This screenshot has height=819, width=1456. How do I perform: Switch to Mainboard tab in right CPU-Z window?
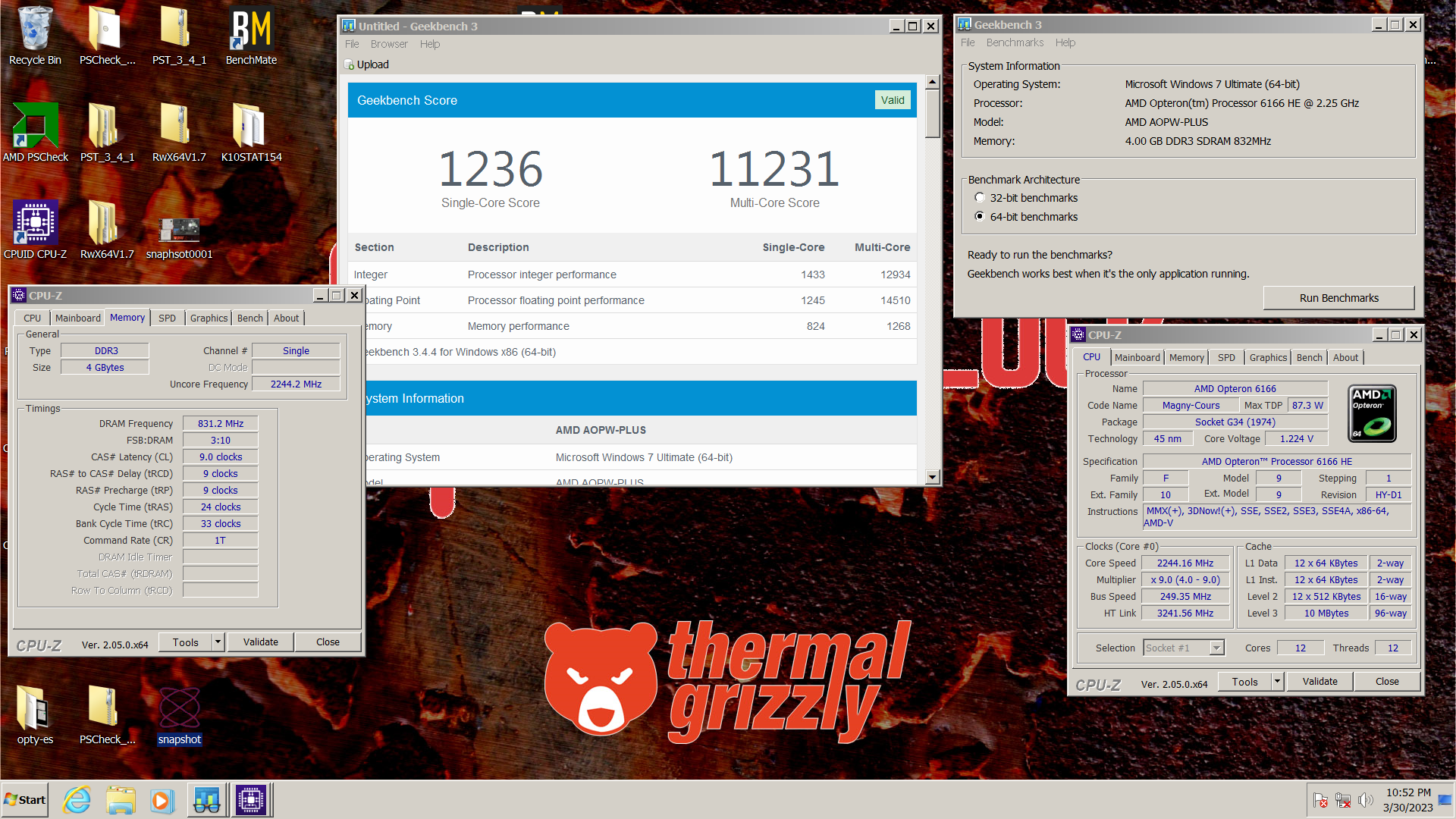pos(1137,358)
